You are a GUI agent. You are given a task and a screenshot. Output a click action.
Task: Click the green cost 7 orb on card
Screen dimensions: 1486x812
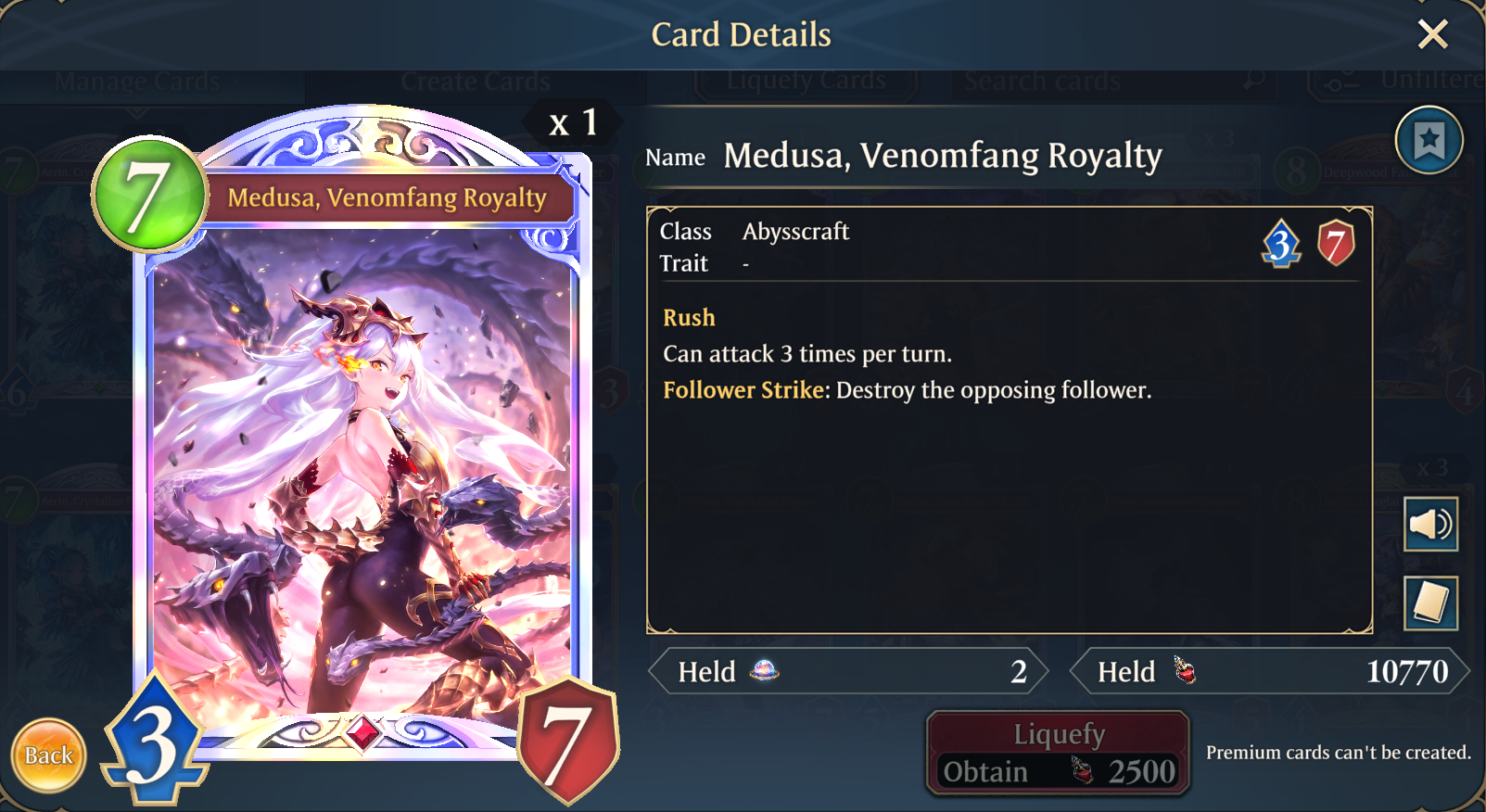point(149,195)
